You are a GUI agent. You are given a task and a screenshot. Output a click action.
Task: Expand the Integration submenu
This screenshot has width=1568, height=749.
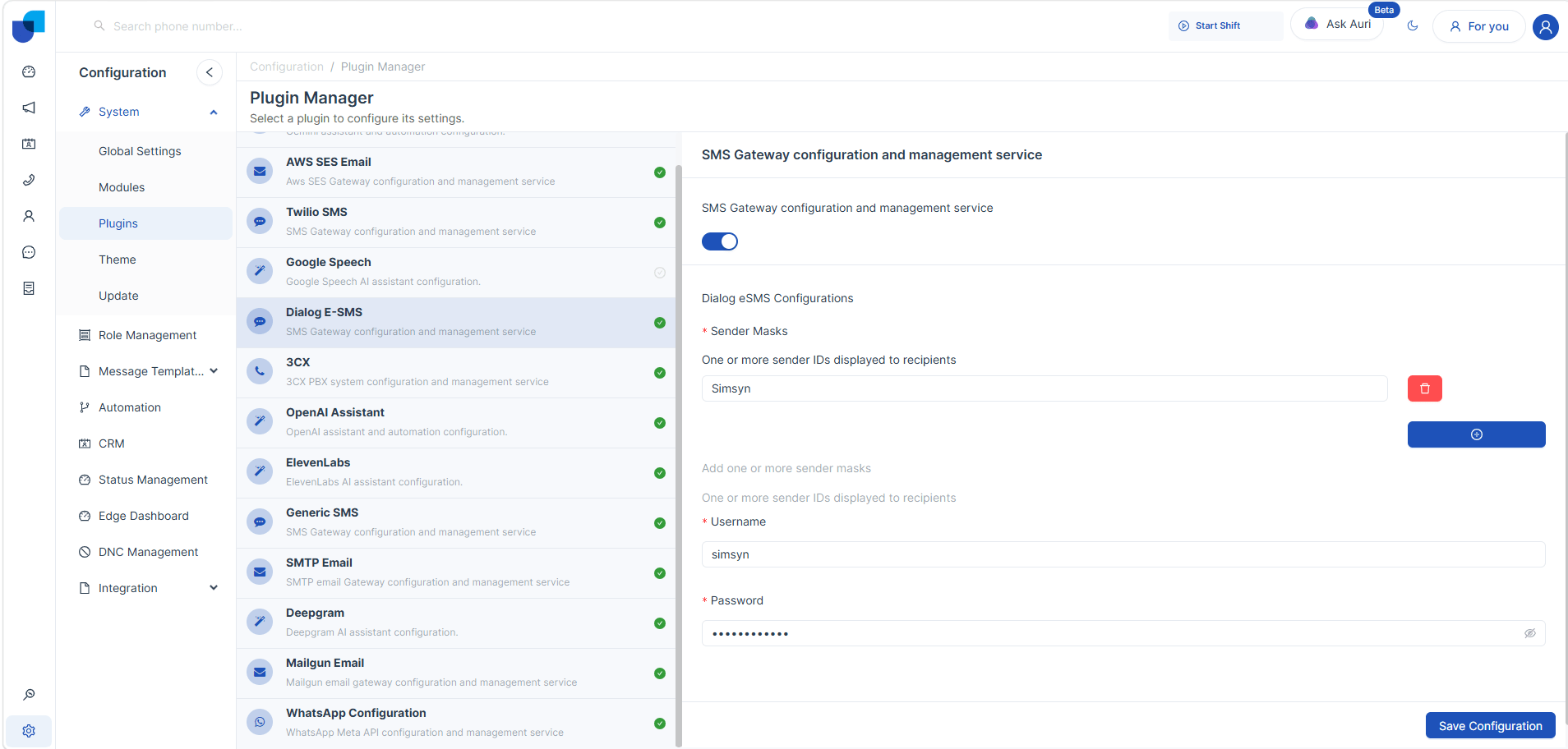[214, 588]
